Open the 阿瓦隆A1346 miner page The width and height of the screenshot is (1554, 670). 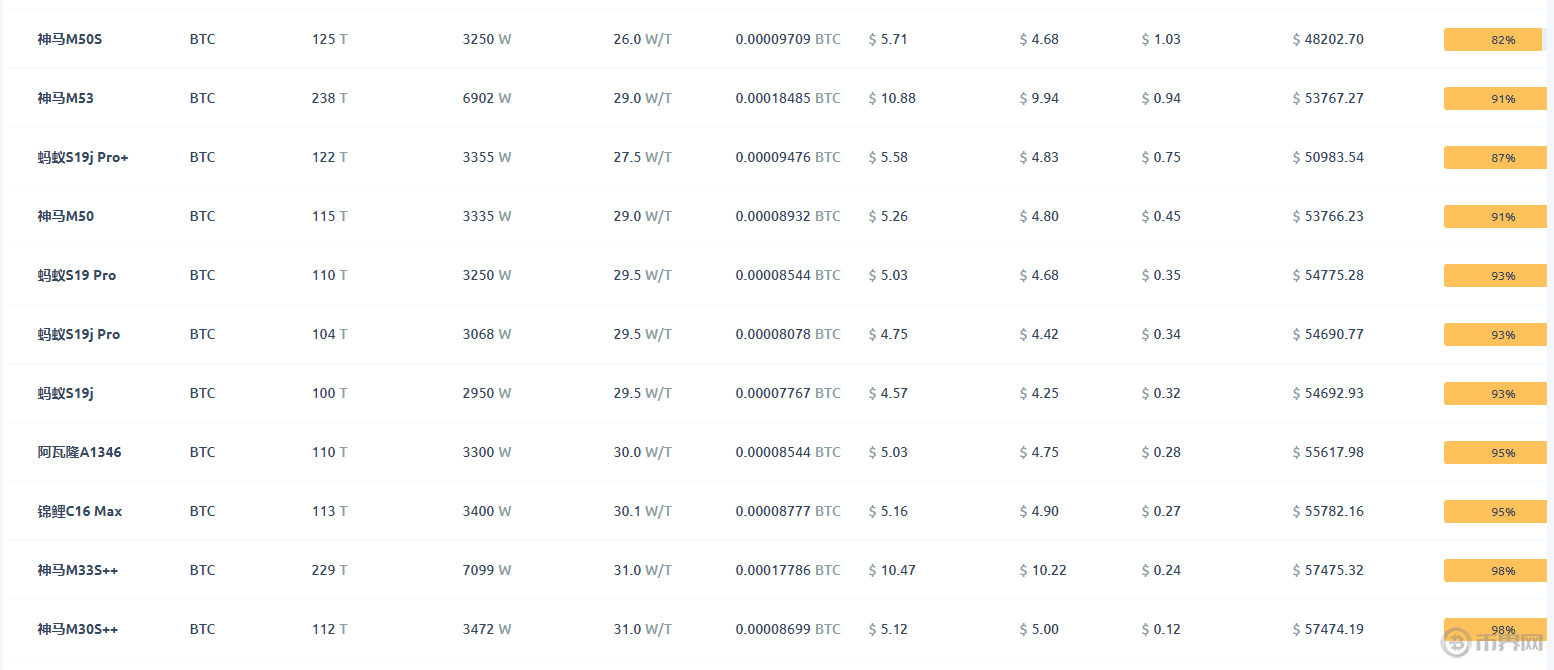pyautogui.click(x=80, y=452)
